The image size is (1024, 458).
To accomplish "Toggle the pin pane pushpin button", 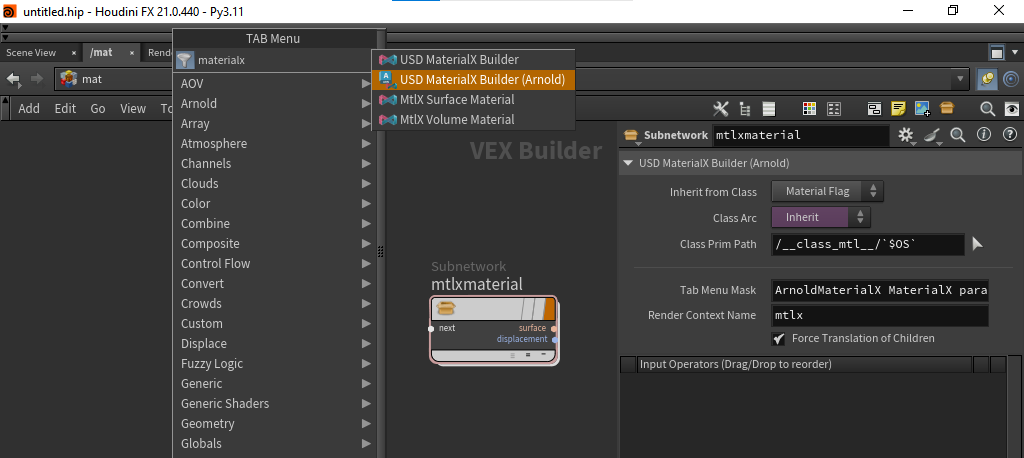I will [x=987, y=79].
